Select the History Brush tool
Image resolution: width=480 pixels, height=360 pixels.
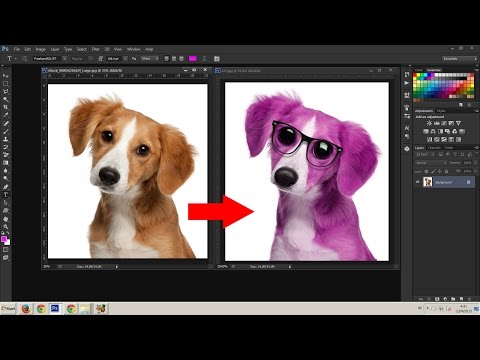(6, 147)
